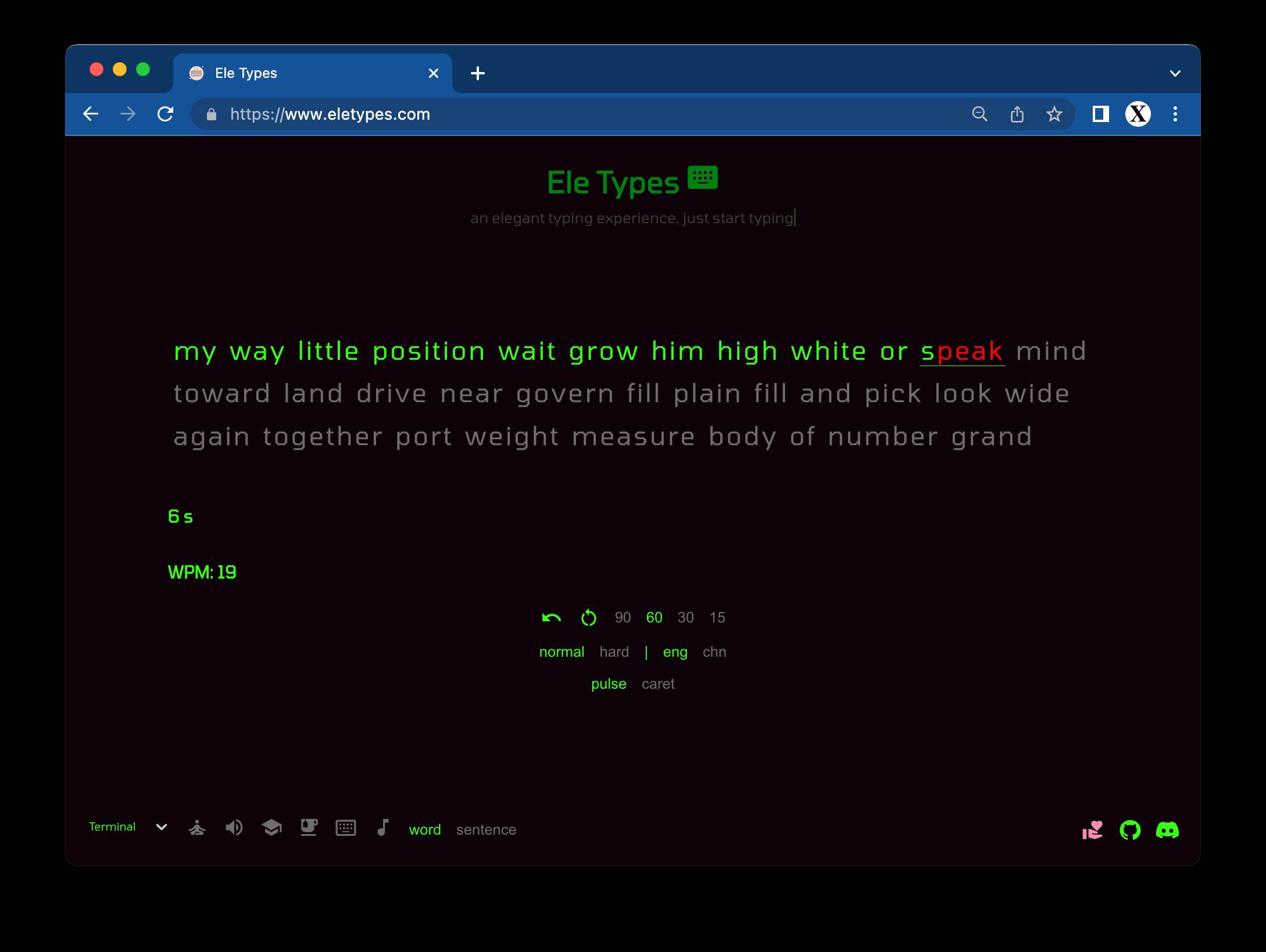Open Chrome three-dot menu
Screen dimensions: 1266x952
tap(1175, 114)
